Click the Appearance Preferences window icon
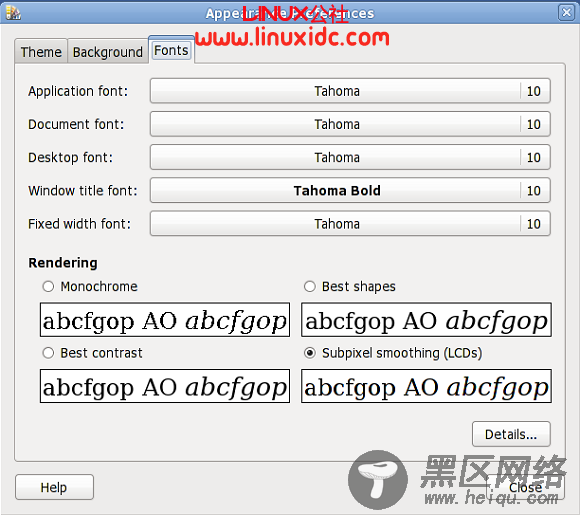Screen dimensions: 580x515 click(x=13, y=13)
